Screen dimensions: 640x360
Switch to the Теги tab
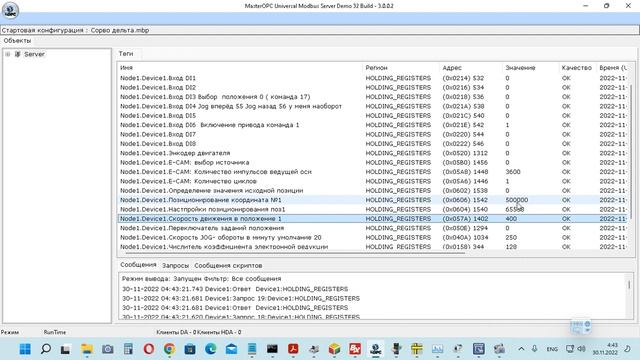pyautogui.click(x=126, y=53)
